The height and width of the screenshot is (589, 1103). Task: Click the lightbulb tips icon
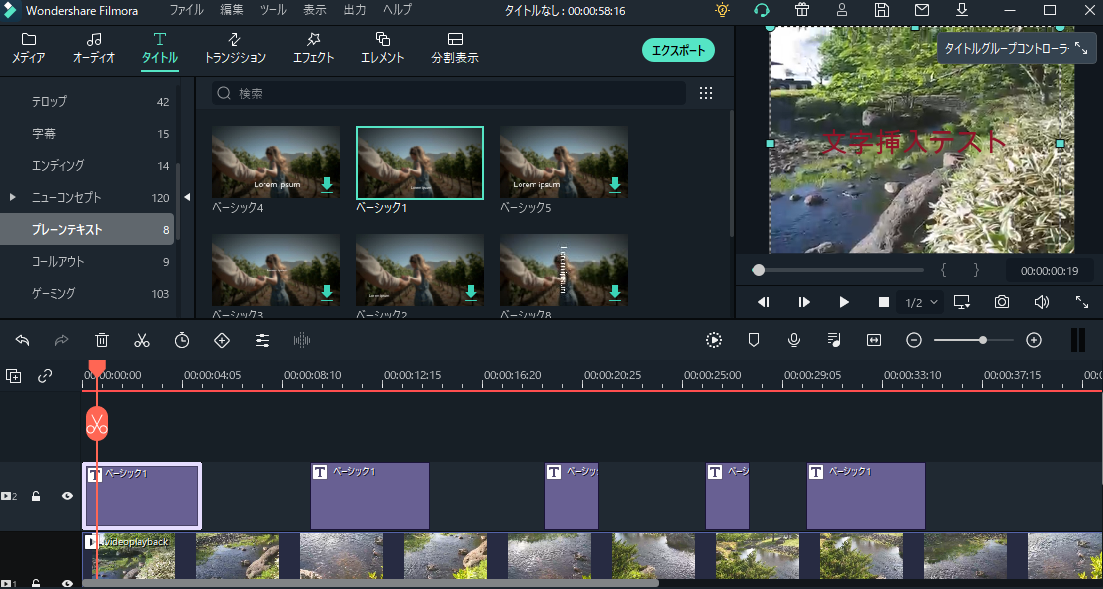722,10
